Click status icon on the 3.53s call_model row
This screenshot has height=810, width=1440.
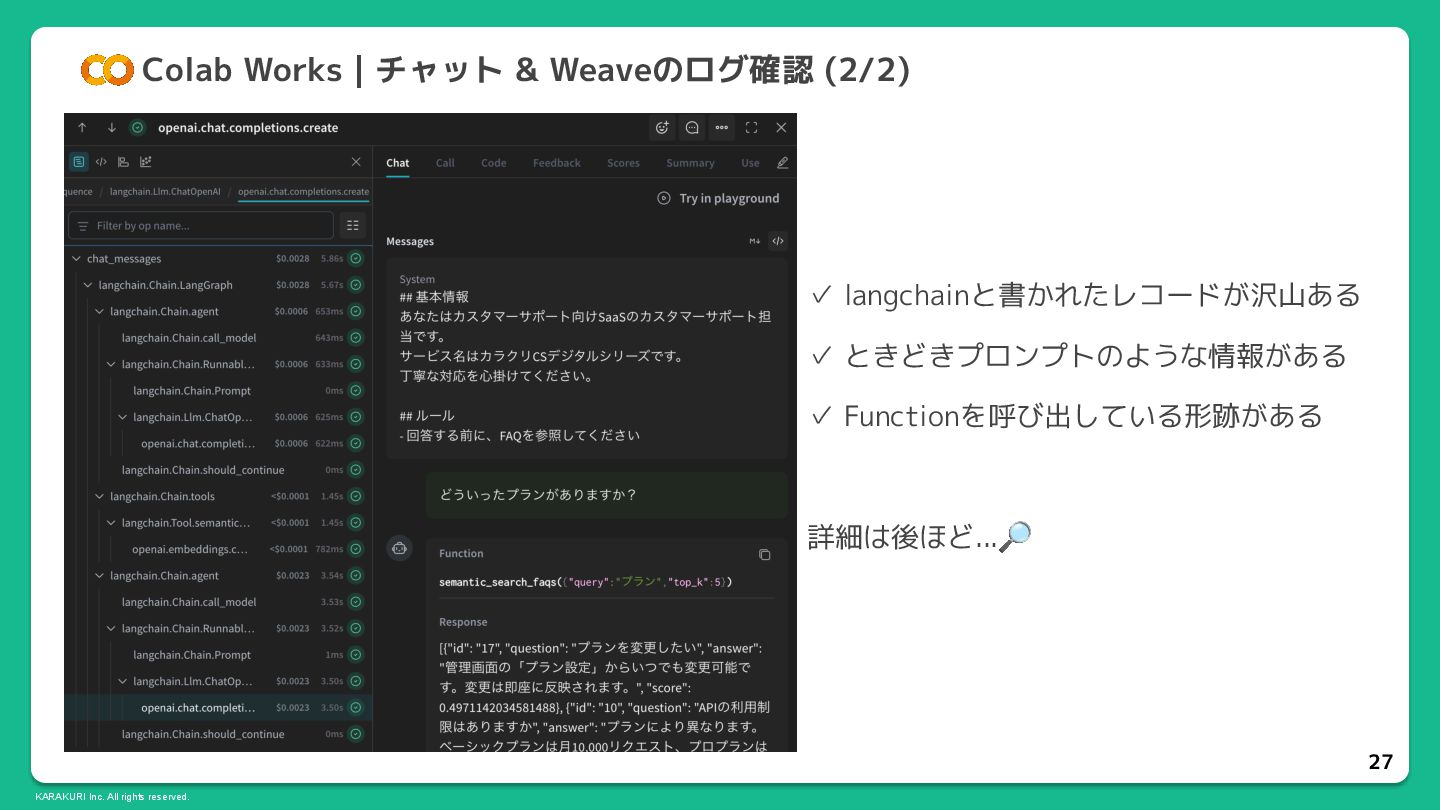coord(356,602)
